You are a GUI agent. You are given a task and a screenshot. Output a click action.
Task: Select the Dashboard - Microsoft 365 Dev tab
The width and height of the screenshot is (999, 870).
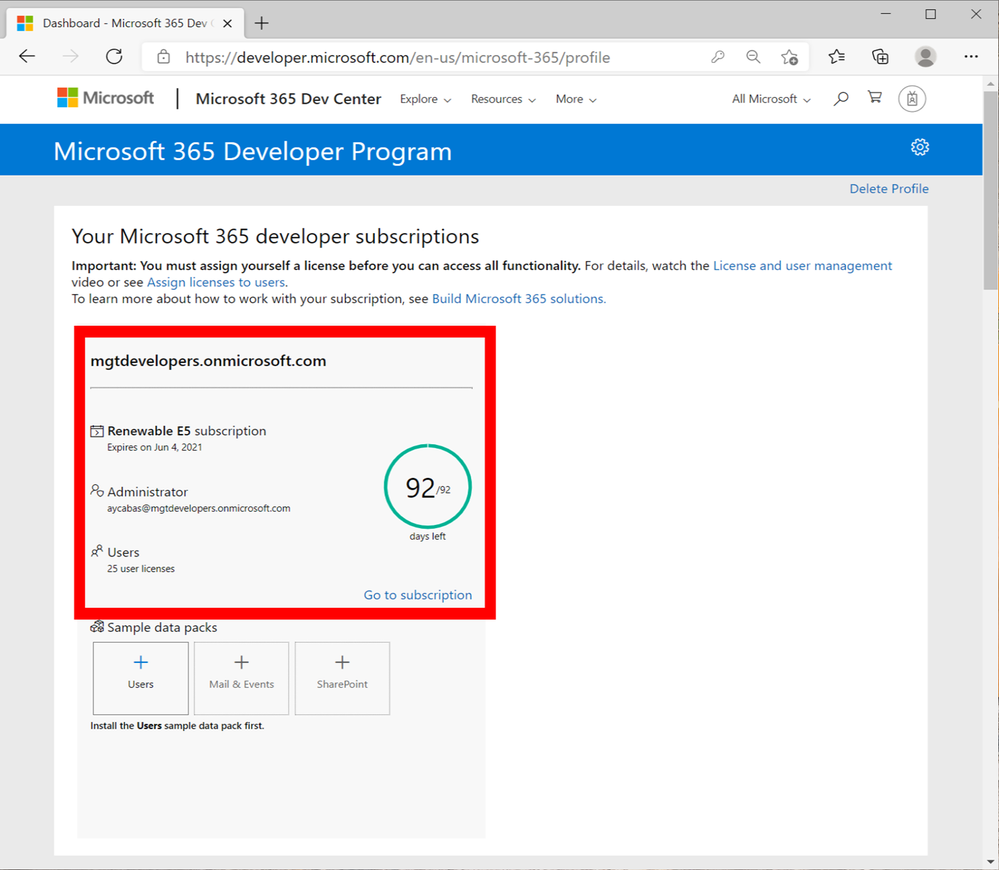125,24
